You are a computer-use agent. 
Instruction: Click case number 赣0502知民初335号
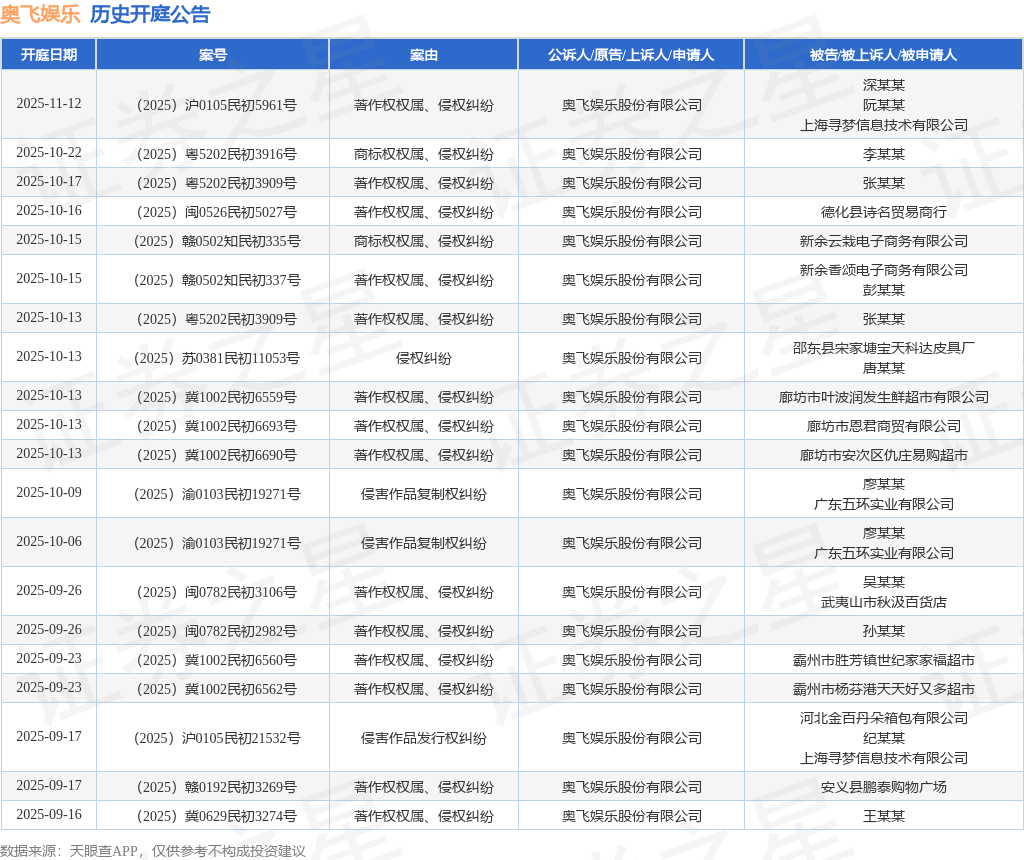coord(217,241)
